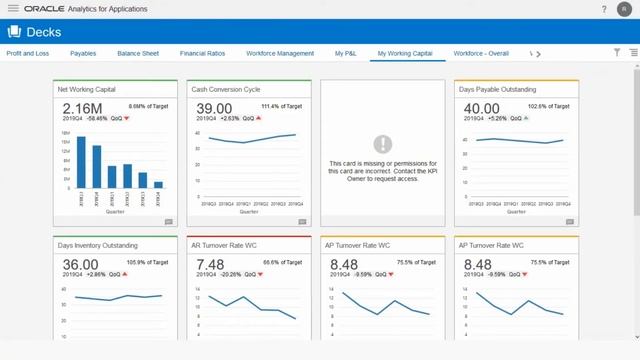The height and width of the screenshot is (360, 640).
Task: Open comments on Days Payable Outstanding card
Action: point(570,222)
